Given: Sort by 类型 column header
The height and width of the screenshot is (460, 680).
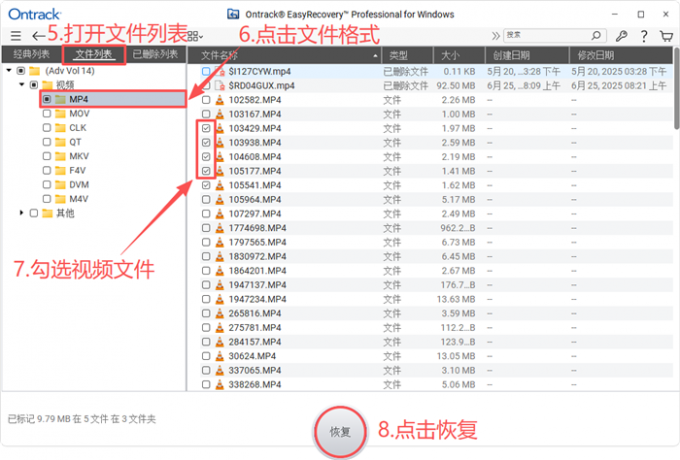Looking at the screenshot, I should (407, 55).
